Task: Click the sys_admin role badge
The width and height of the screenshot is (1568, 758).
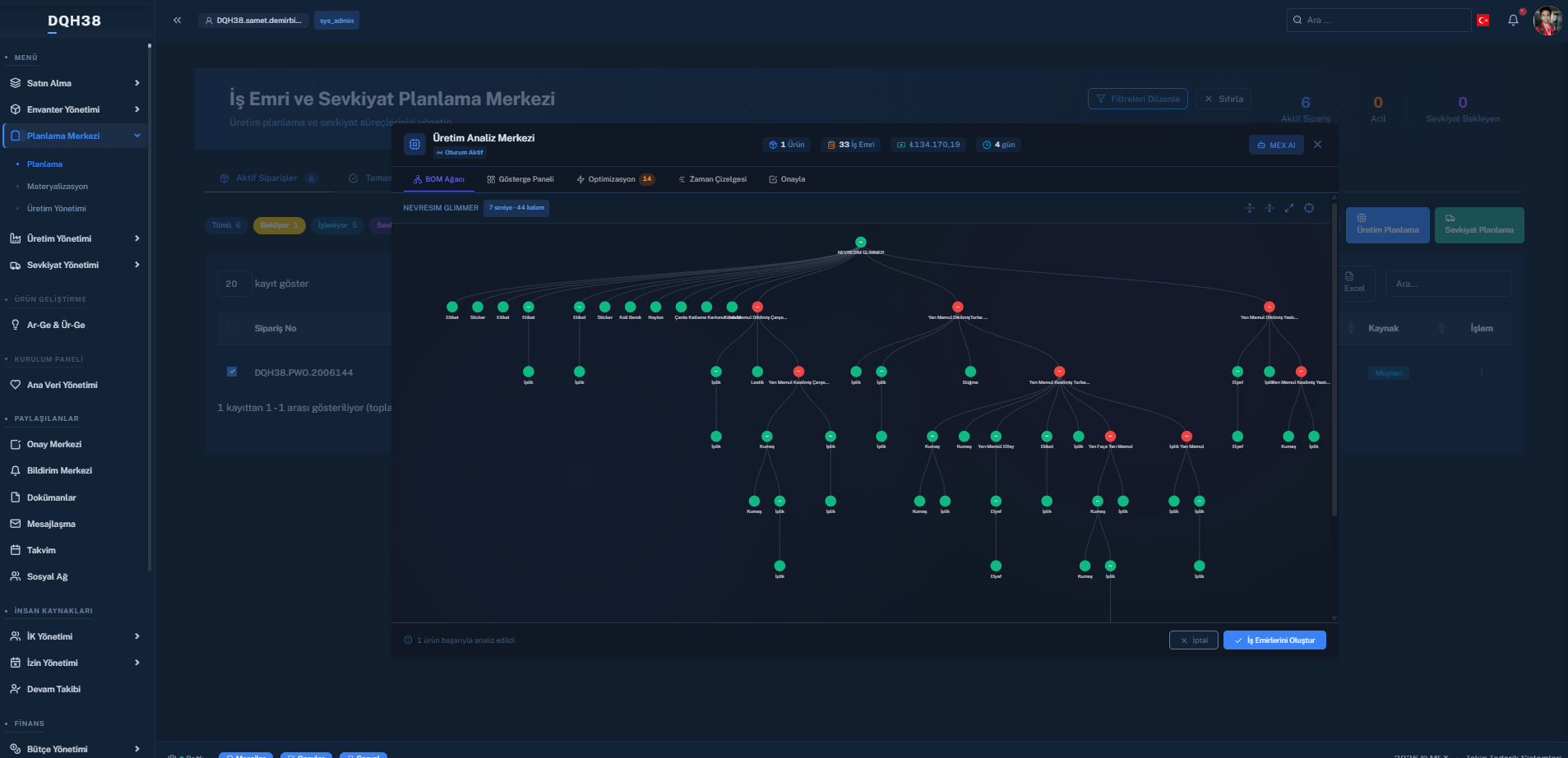Action: click(x=336, y=21)
